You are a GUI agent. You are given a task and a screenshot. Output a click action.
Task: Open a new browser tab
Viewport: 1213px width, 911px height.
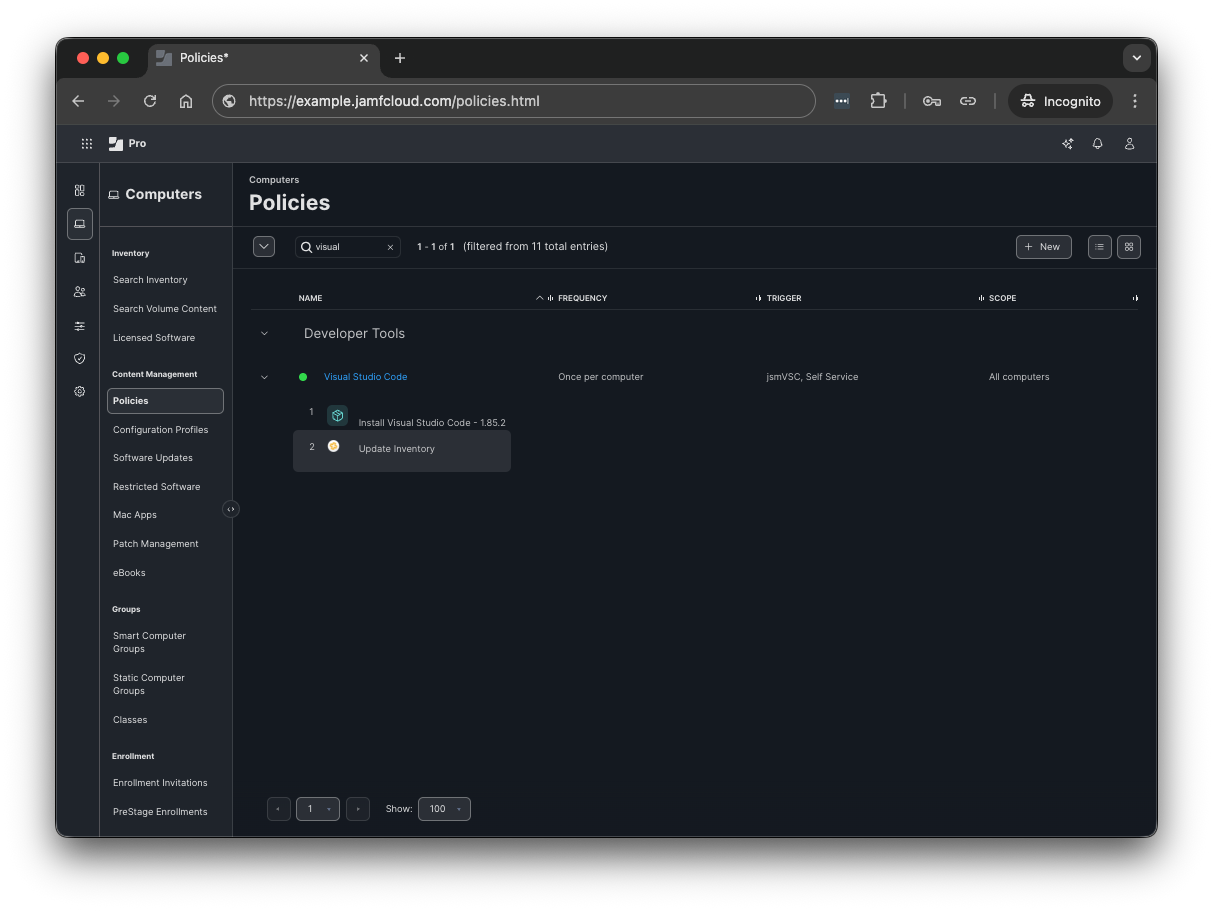400,58
